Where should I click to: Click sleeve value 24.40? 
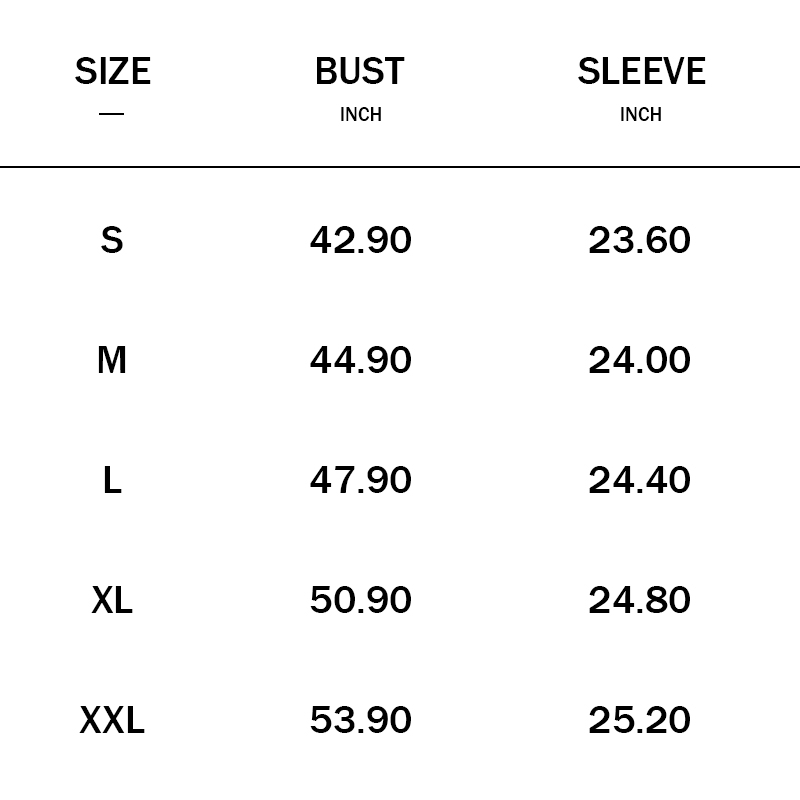click(640, 480)
